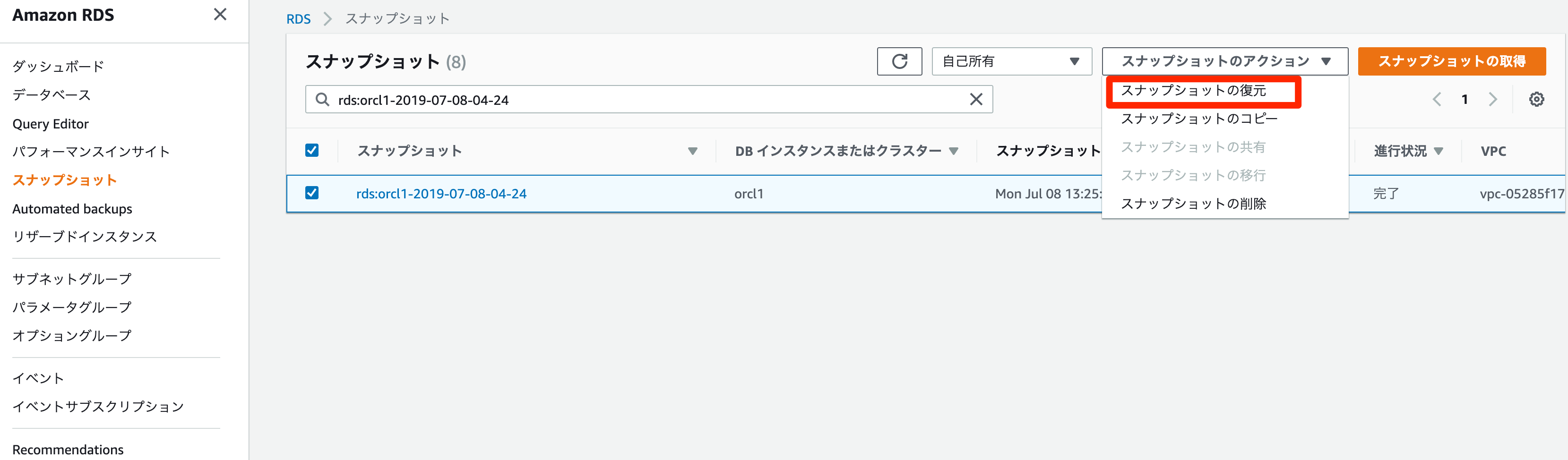Choose スナップショットの削除 menu item

point(1193,204)
